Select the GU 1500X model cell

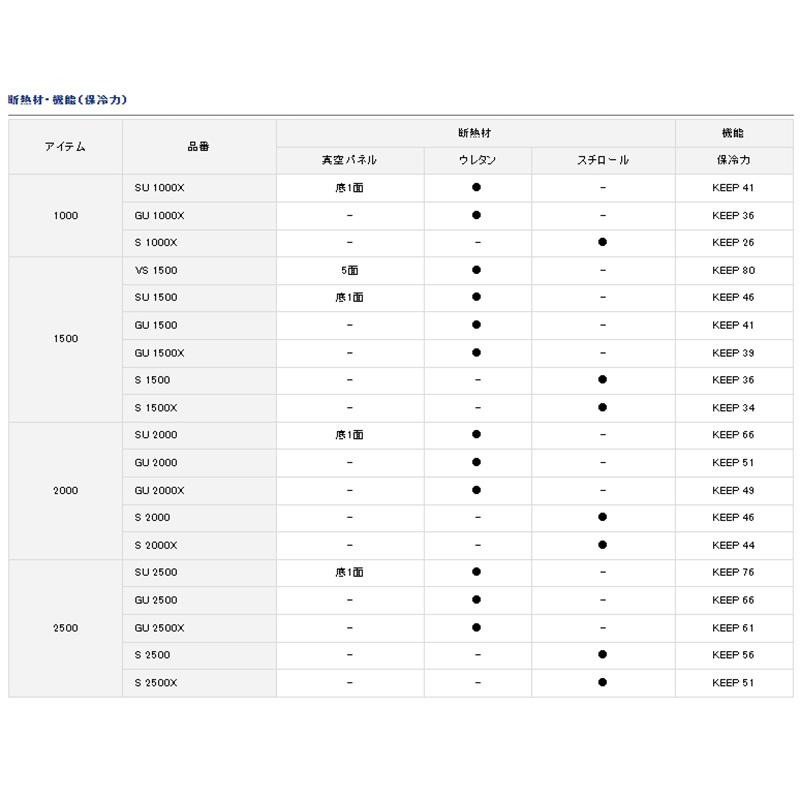[159, 353]
